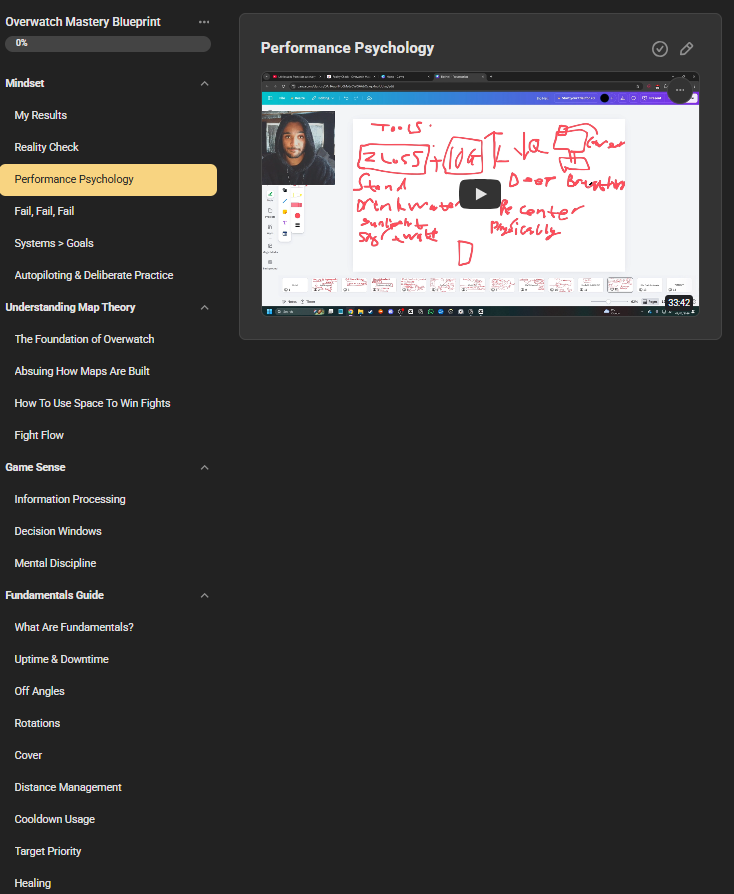
Task: Collapse the Fundamentals Guide section
Action: coord(204,596)
